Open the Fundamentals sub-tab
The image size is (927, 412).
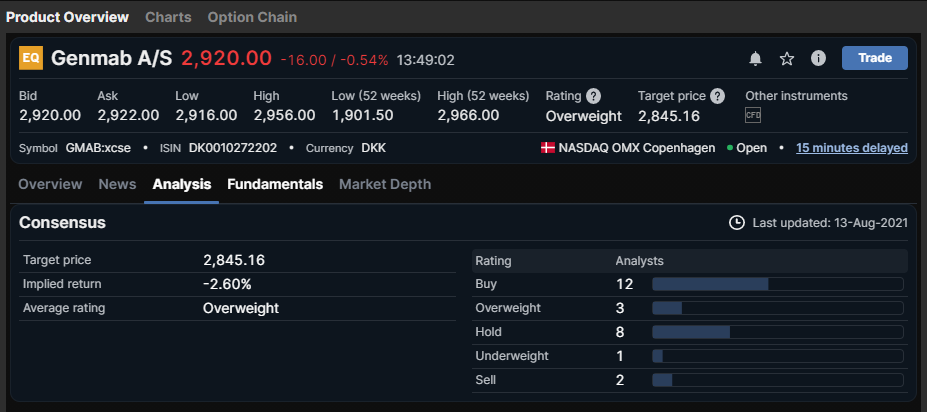pyautogui.click(x=275, y=184)
